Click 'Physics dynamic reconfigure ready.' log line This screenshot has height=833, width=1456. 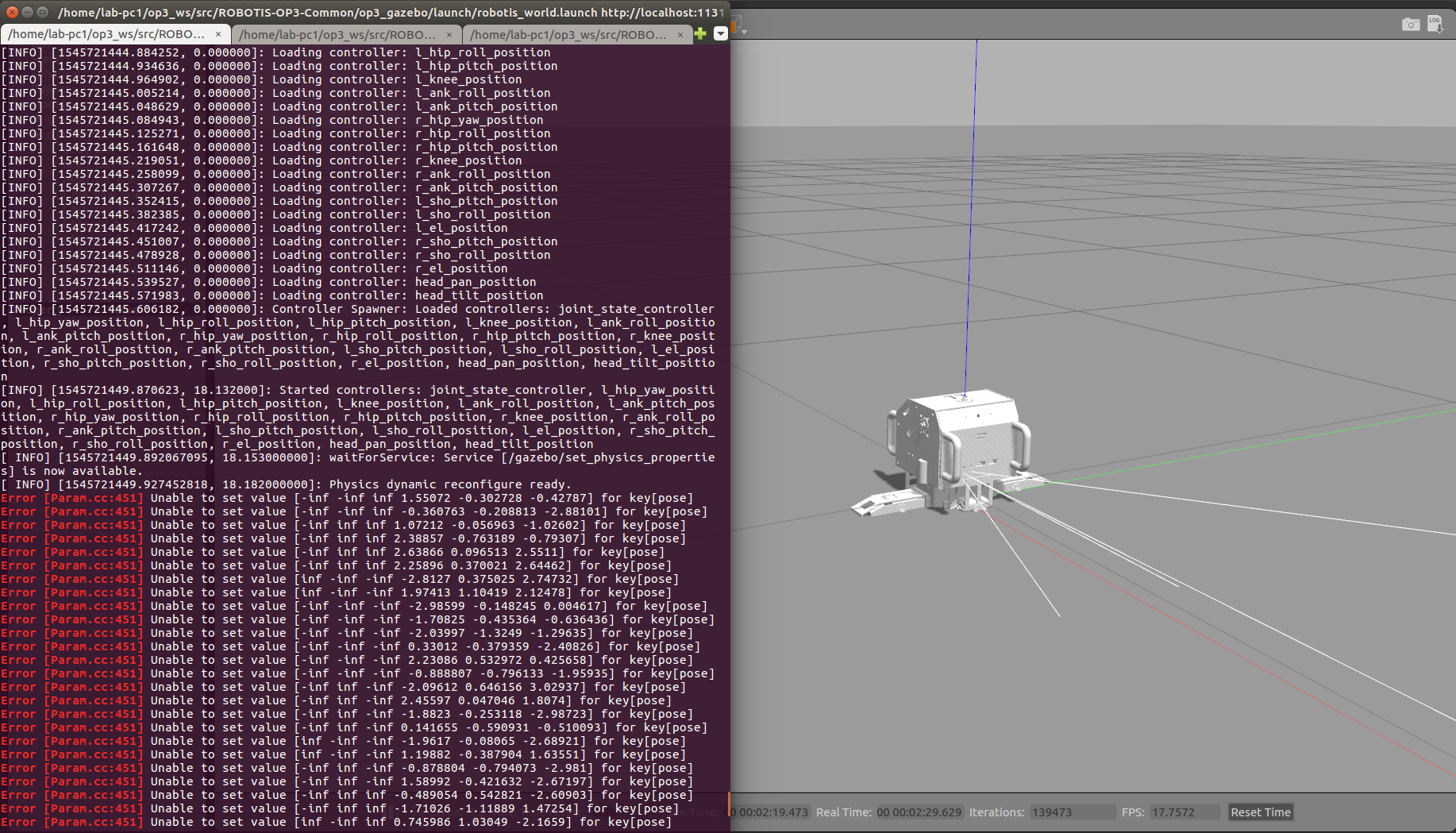pyautogui.click(x=286, y=484)
